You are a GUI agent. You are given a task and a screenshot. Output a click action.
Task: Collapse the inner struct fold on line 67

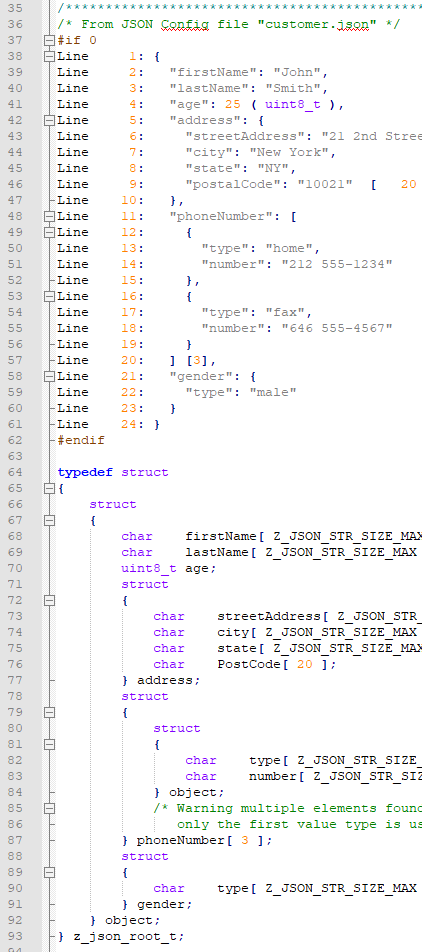pos(49,520)
